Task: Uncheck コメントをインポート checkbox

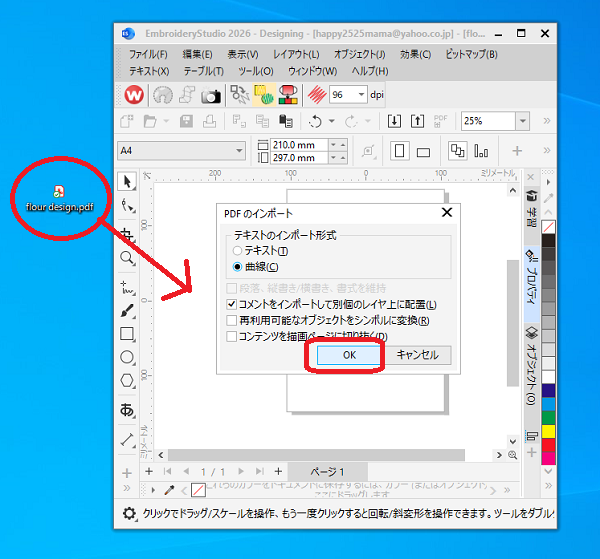Action: tap(231, 305)
